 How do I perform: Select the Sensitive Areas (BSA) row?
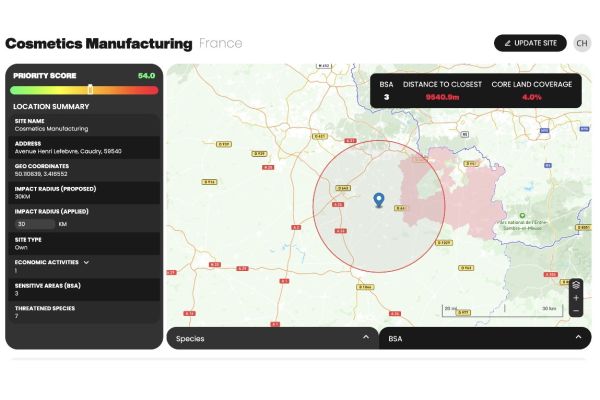[84, 289]
